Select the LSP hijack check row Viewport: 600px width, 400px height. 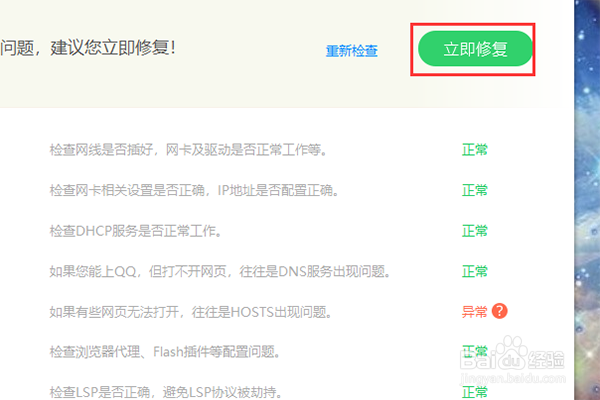[166, 392]
